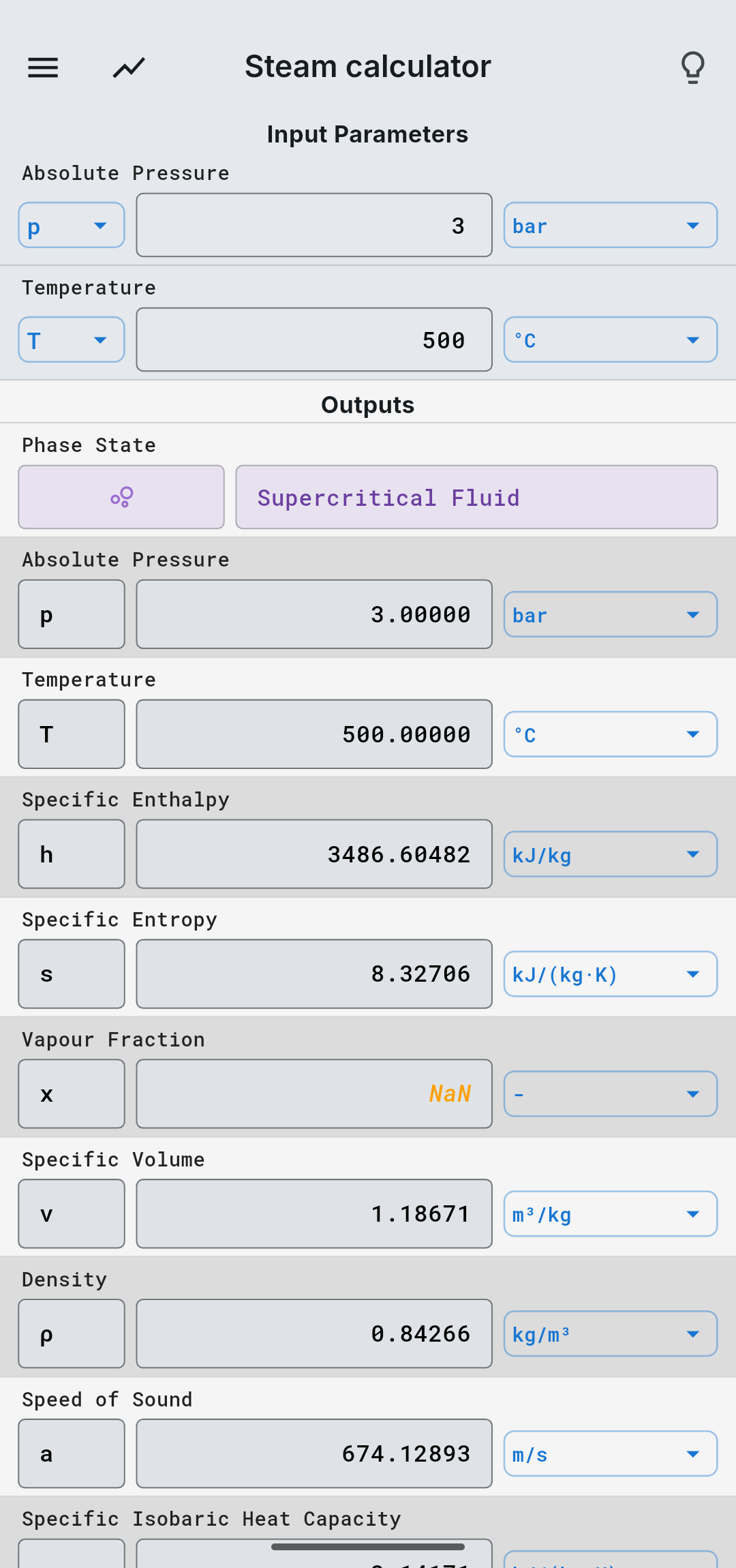The height and width of the screenshot is (1568, 736).
Task: Select the specific enthalpy output value 3486.60482
Action: 314,854
